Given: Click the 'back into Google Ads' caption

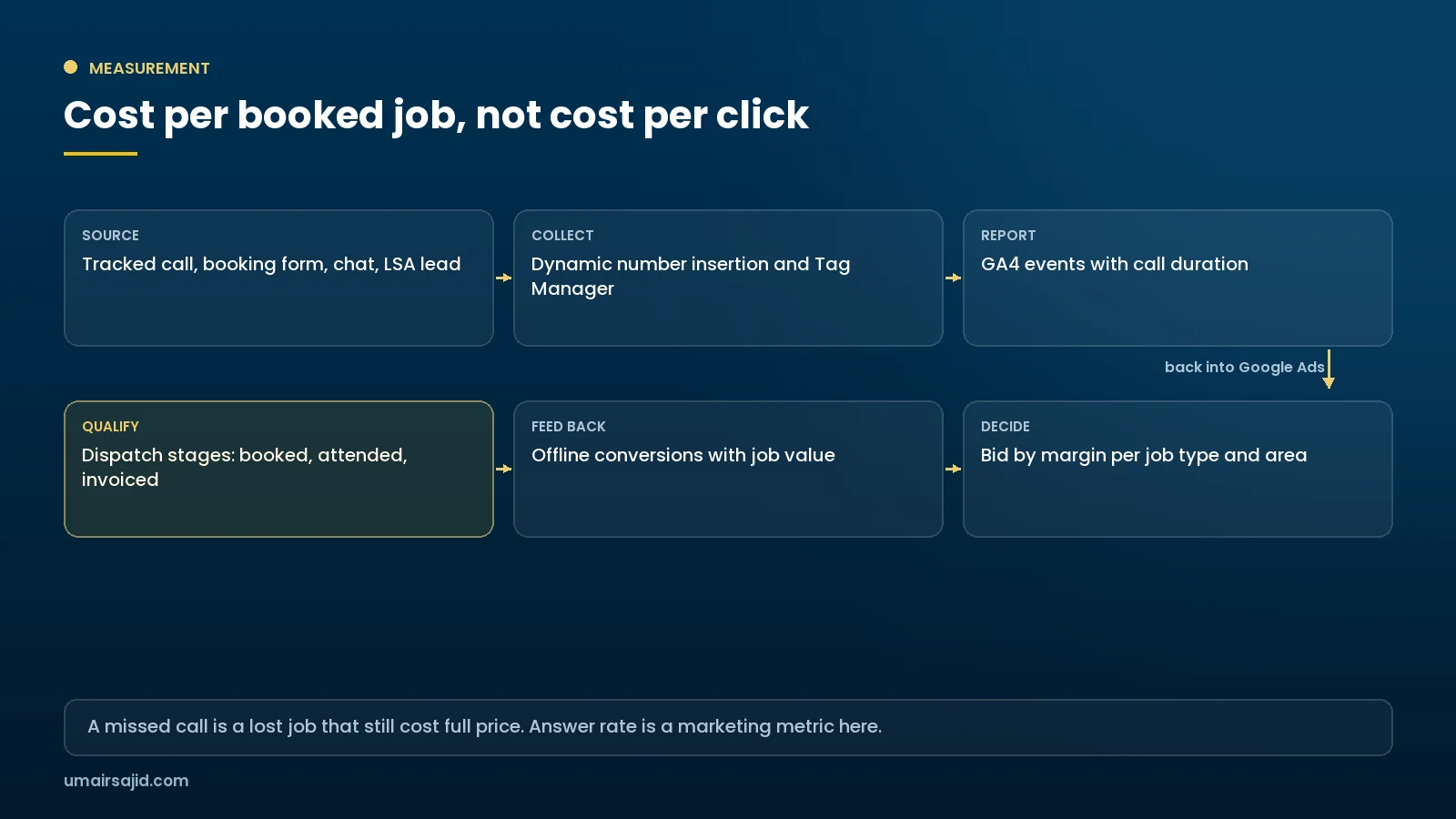Looking at the screenshot, I should [x=1244, y=368].
